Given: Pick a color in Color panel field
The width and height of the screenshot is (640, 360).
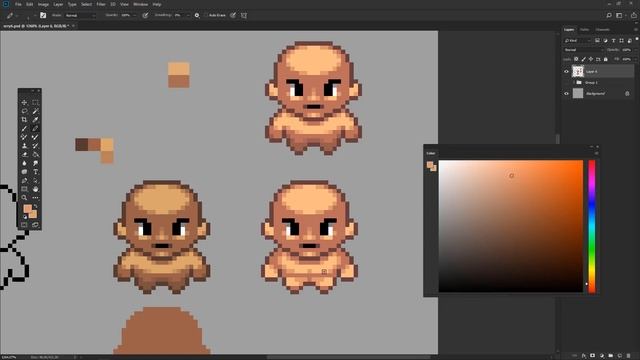Looking at the screenshot, I should (511, 226).
